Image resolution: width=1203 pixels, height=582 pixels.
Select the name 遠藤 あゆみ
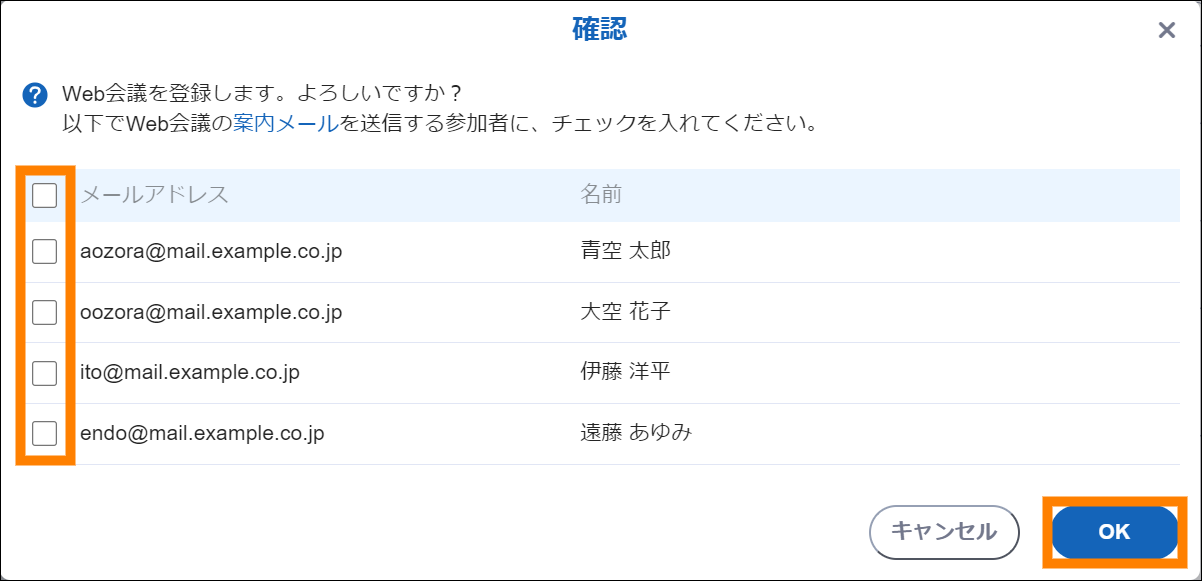tap(636, 433)
